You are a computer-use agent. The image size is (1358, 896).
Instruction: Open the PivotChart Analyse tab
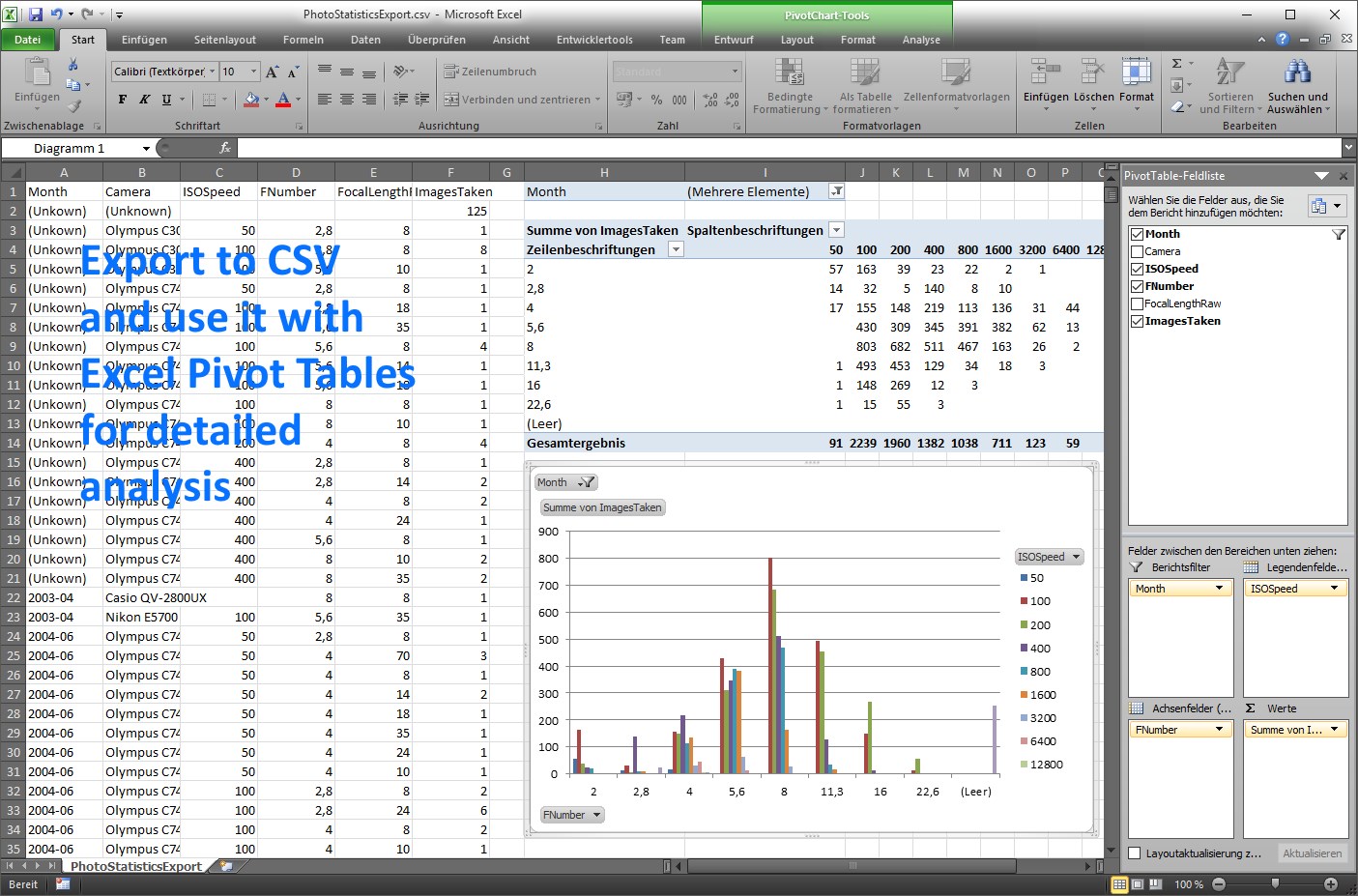921,40
